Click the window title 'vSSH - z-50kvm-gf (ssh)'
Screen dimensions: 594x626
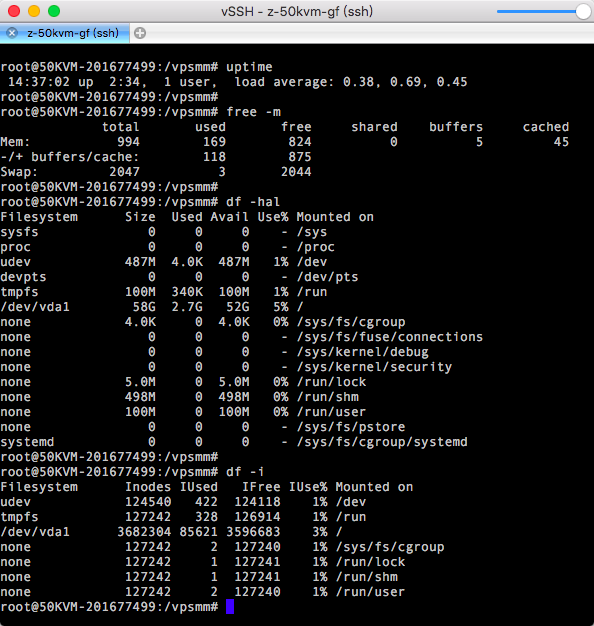(x=297, y=12)
